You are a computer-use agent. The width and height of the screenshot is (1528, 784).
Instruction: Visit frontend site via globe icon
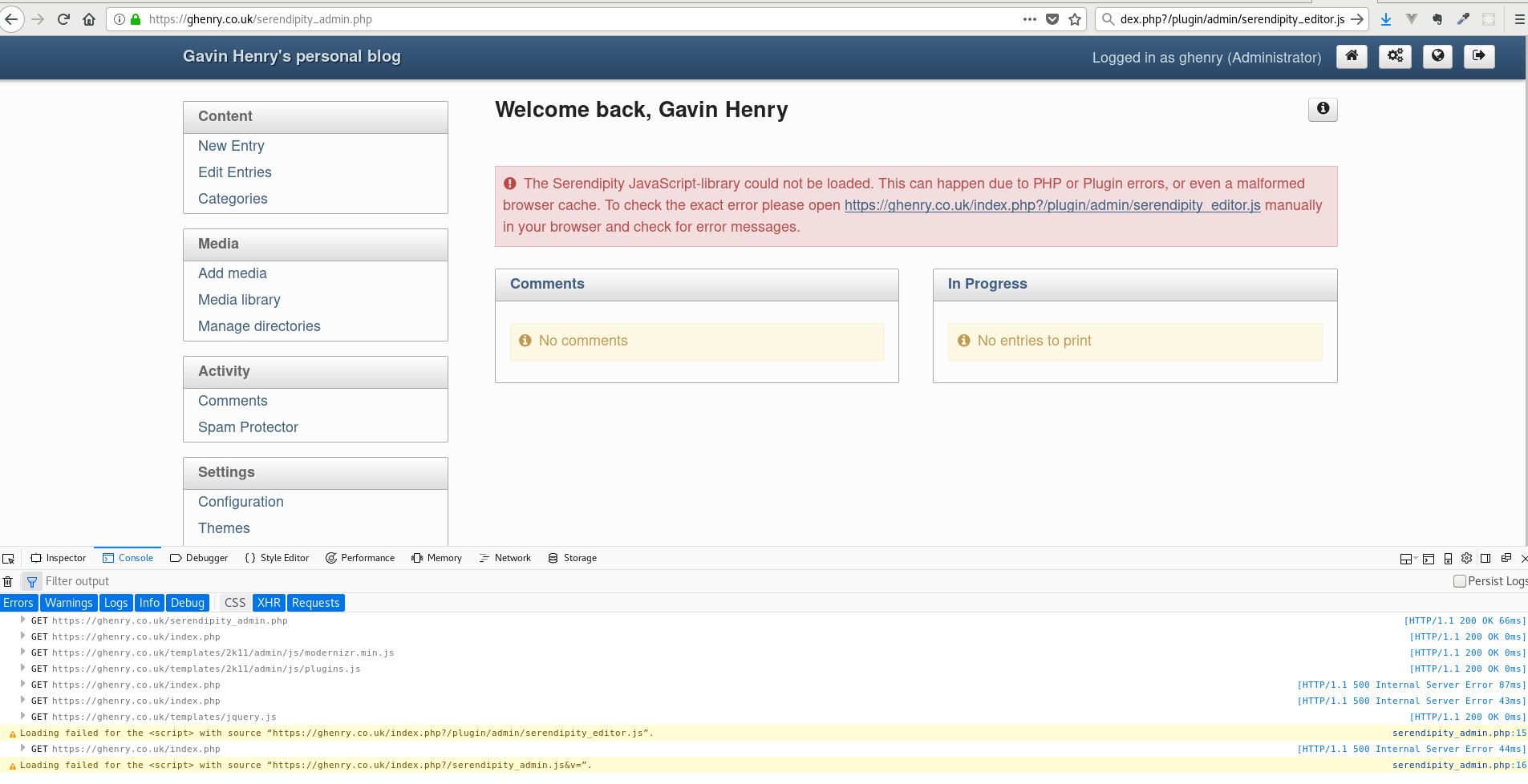1437,56
